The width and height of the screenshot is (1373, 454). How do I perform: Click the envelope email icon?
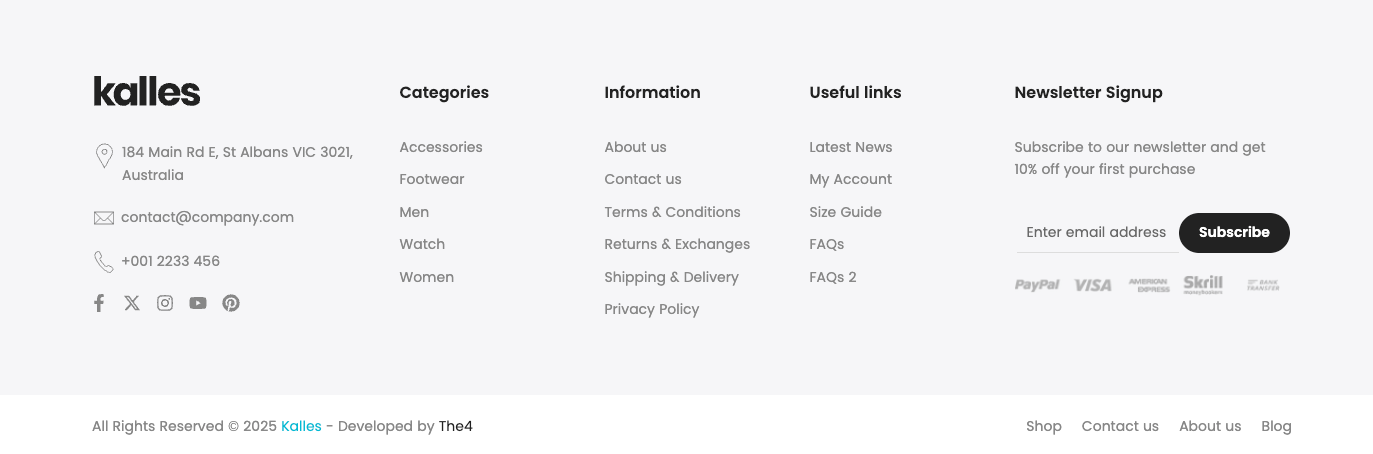point(104,218)
